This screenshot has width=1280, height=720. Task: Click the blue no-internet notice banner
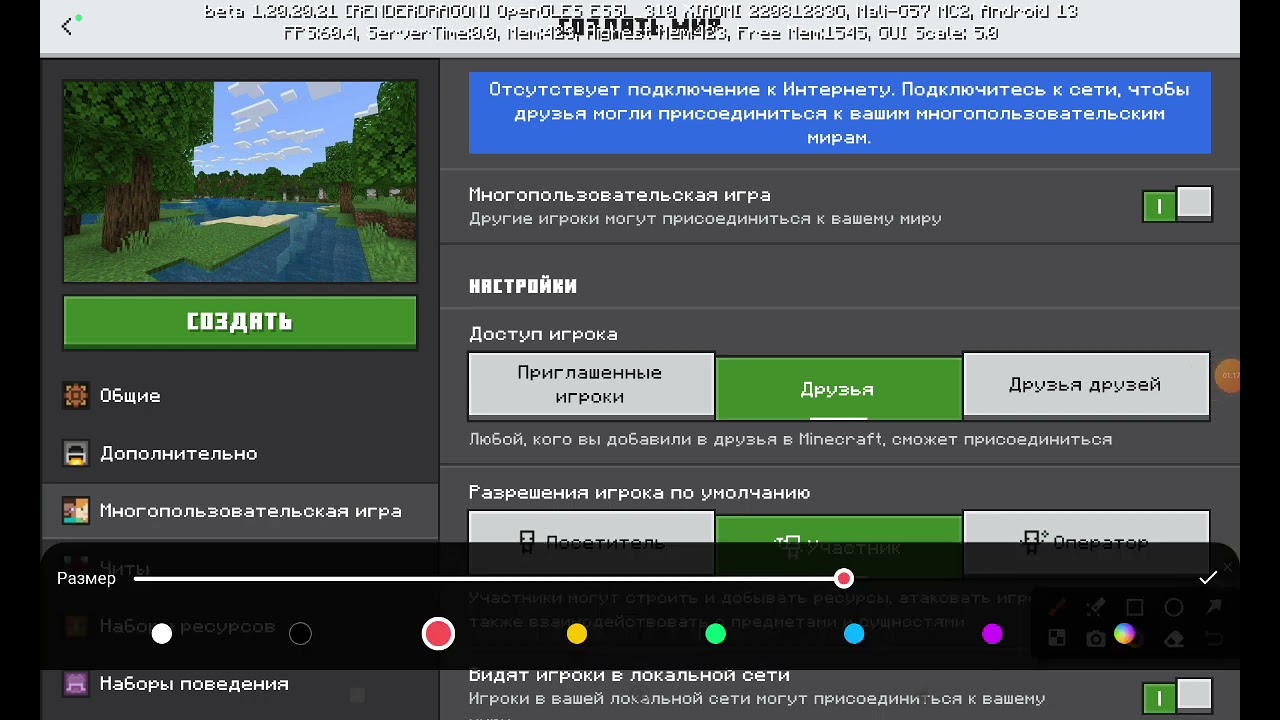[x=840, y=113]
